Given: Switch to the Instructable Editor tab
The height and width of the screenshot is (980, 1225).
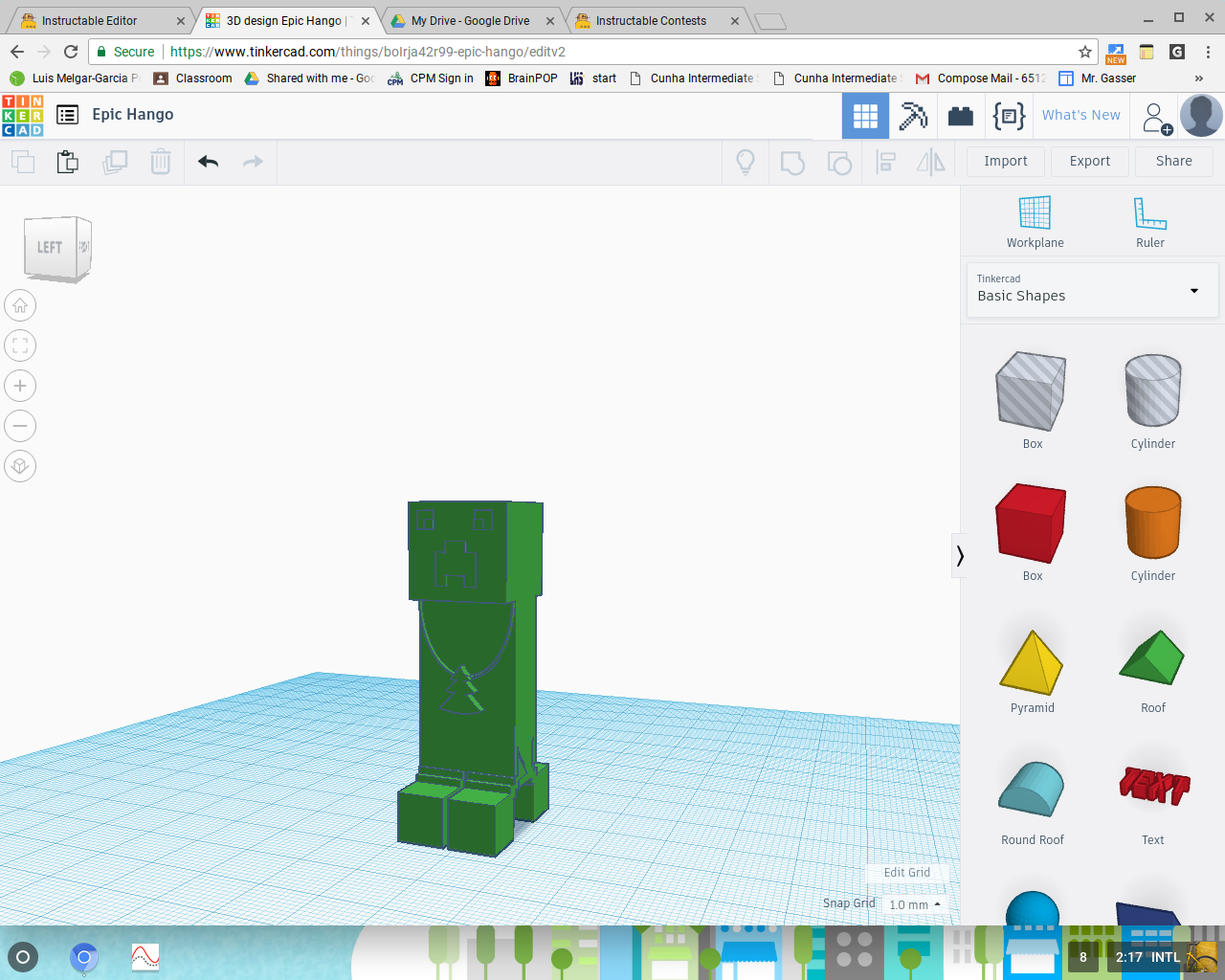Looking at the screenshot, I should click(100, 20).
